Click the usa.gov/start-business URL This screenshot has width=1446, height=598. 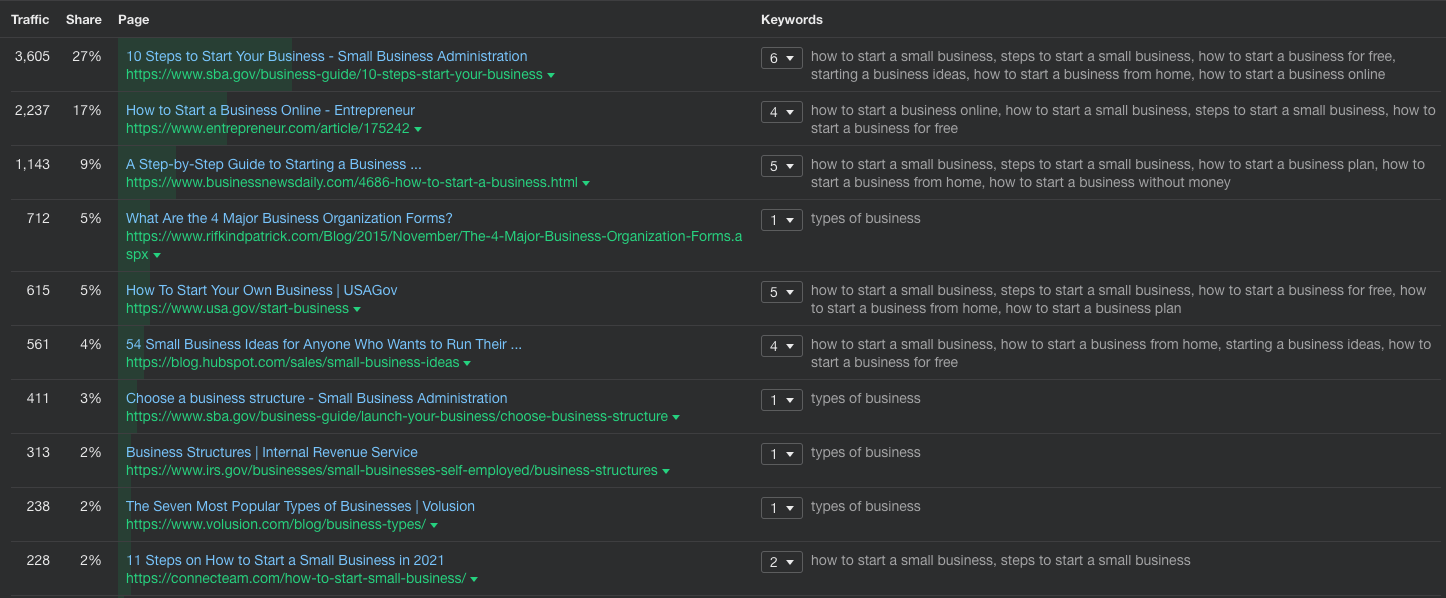237,308
